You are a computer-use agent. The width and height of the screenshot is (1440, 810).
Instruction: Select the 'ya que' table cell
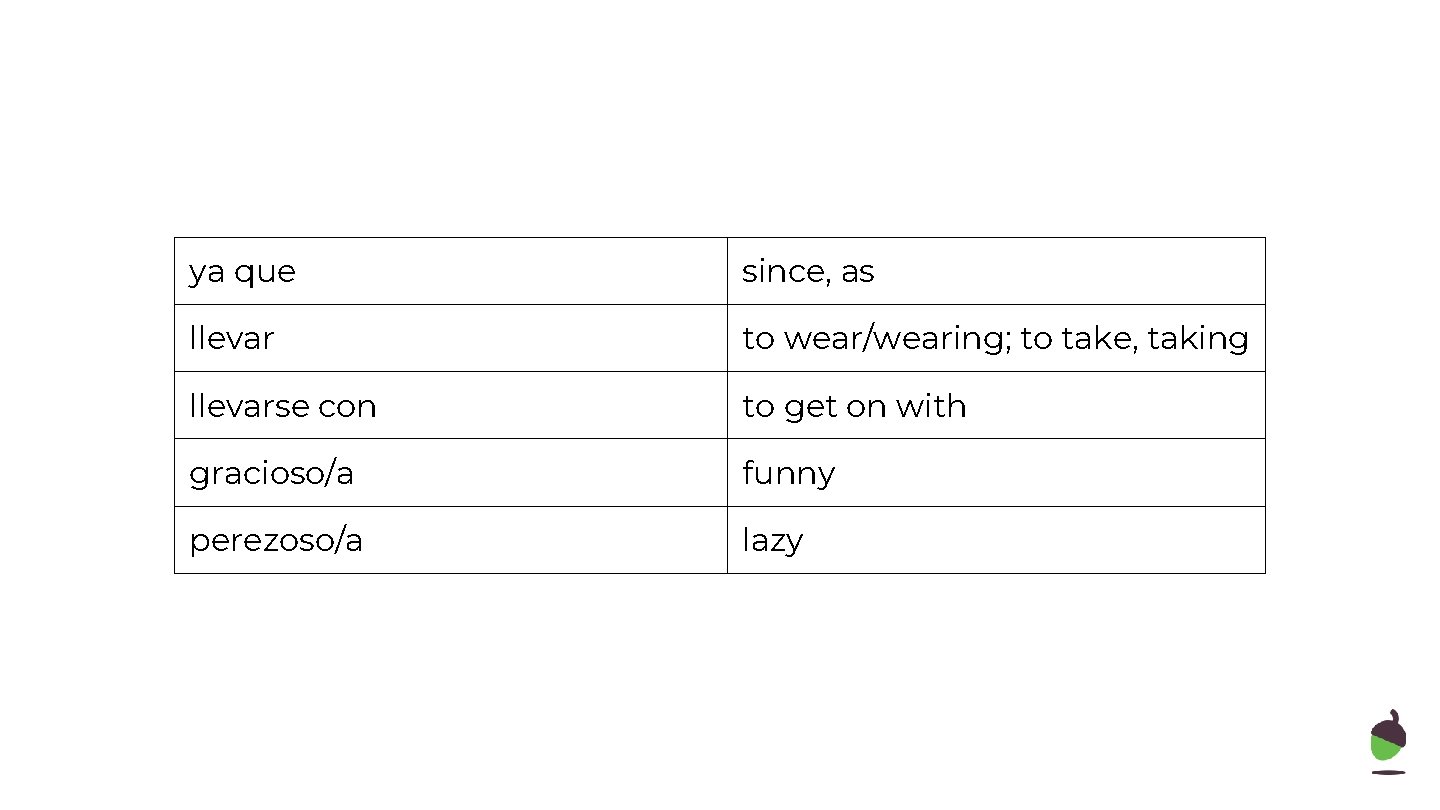[x=450, y=271]
